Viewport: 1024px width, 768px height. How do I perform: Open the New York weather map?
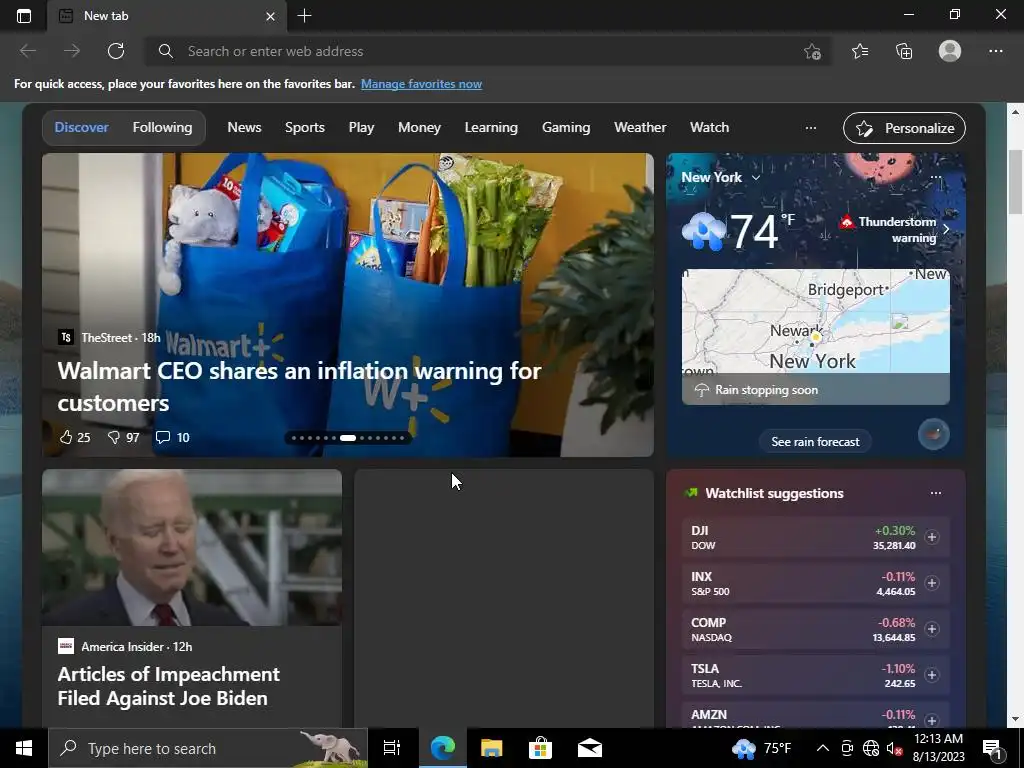(816, 336)
